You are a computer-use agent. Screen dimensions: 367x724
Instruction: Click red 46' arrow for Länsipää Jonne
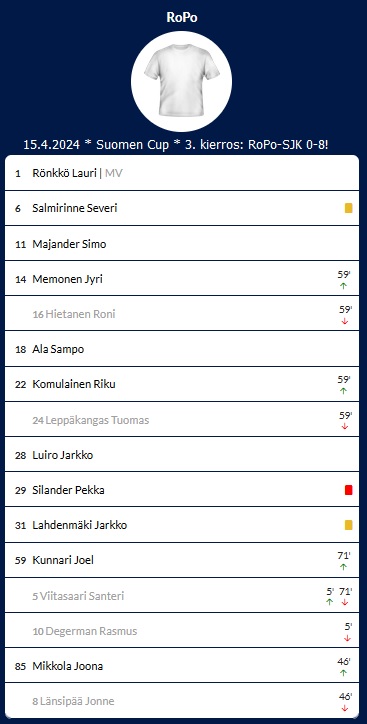(x=345, y=708)
